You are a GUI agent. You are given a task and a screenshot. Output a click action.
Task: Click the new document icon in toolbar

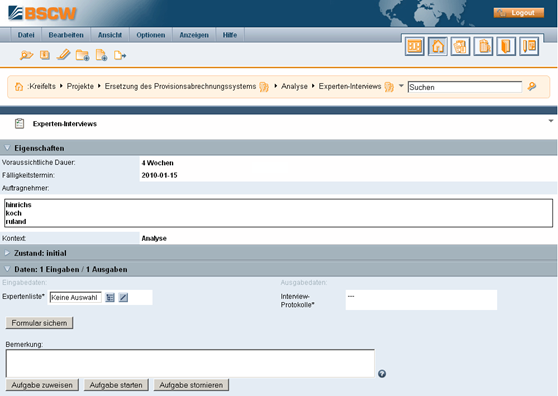(x=101, y=55)
